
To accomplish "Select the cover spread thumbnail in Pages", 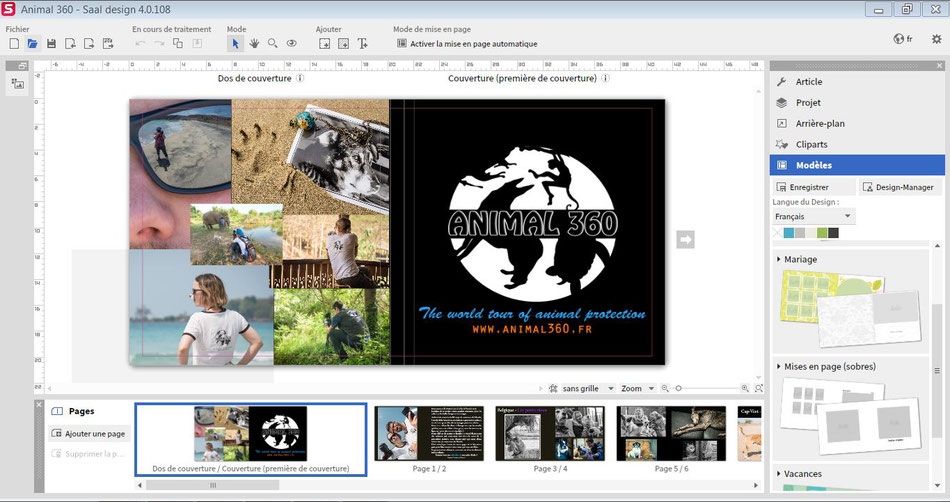I will point(251,440).
